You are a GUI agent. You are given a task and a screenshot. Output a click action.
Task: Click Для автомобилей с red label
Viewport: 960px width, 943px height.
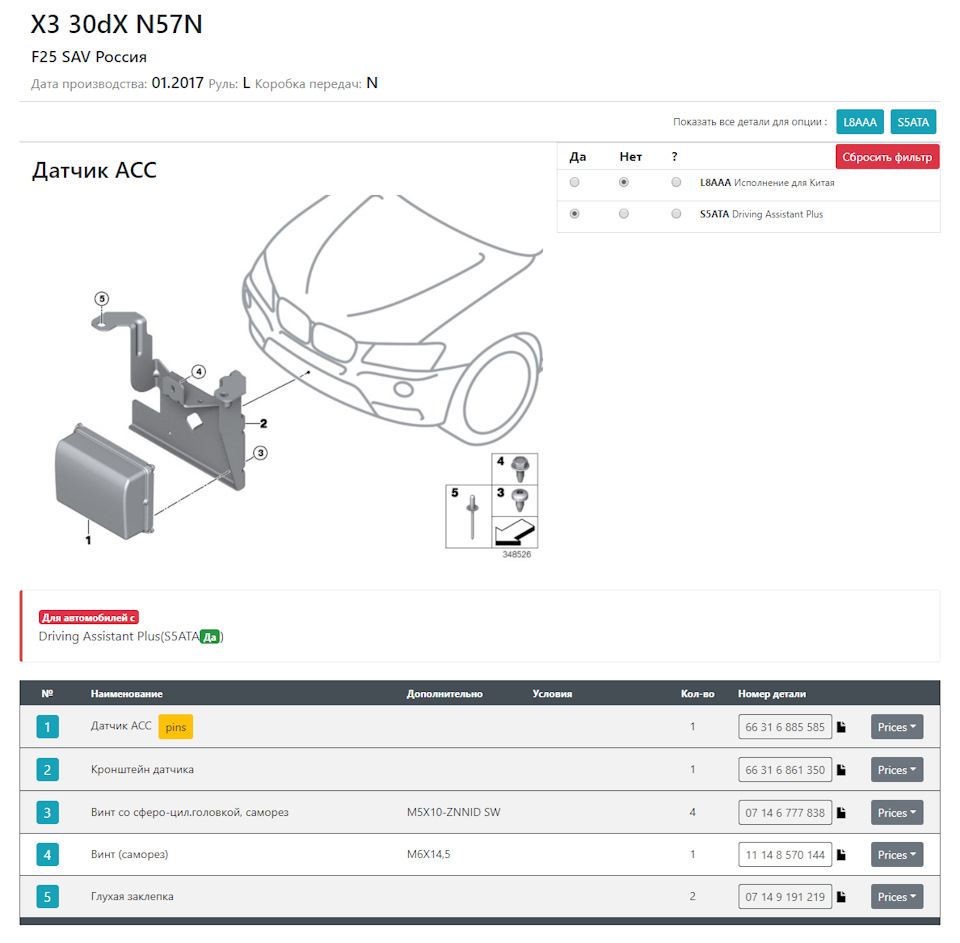[x=89, y=617]
